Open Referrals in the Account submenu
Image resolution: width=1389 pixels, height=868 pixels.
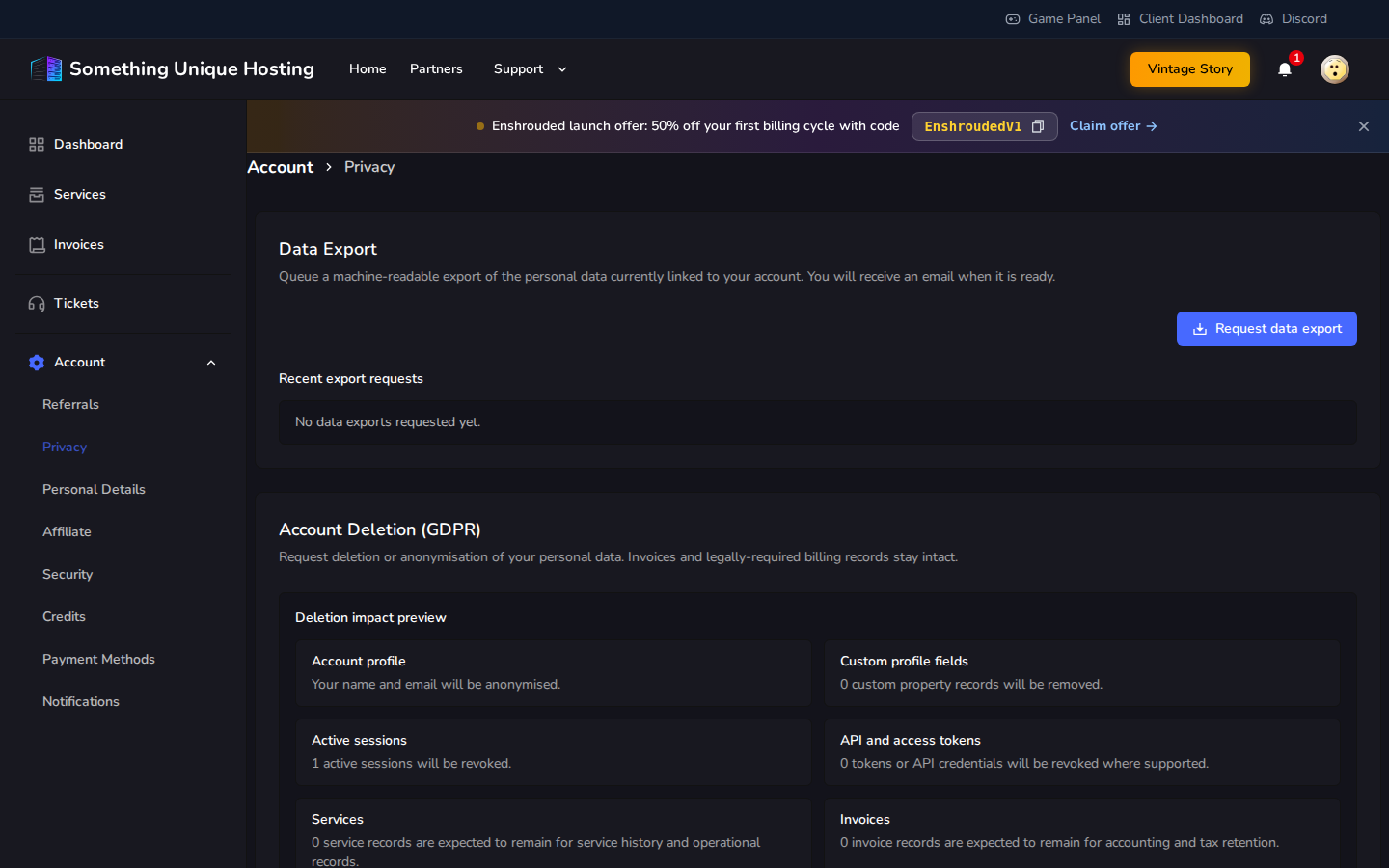tap(70, 405)
